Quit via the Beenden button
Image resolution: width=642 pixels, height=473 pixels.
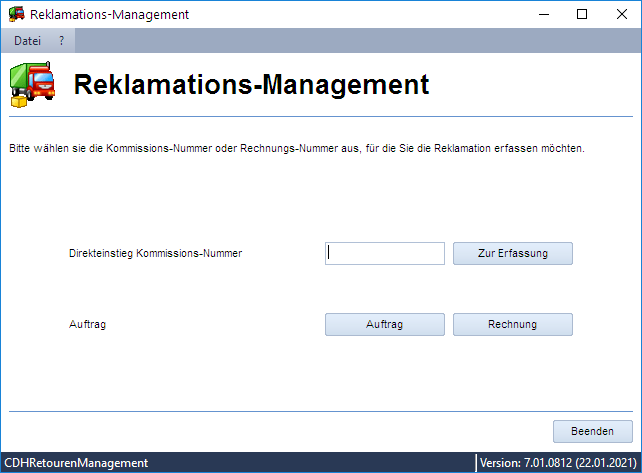[x=592, y=431]
